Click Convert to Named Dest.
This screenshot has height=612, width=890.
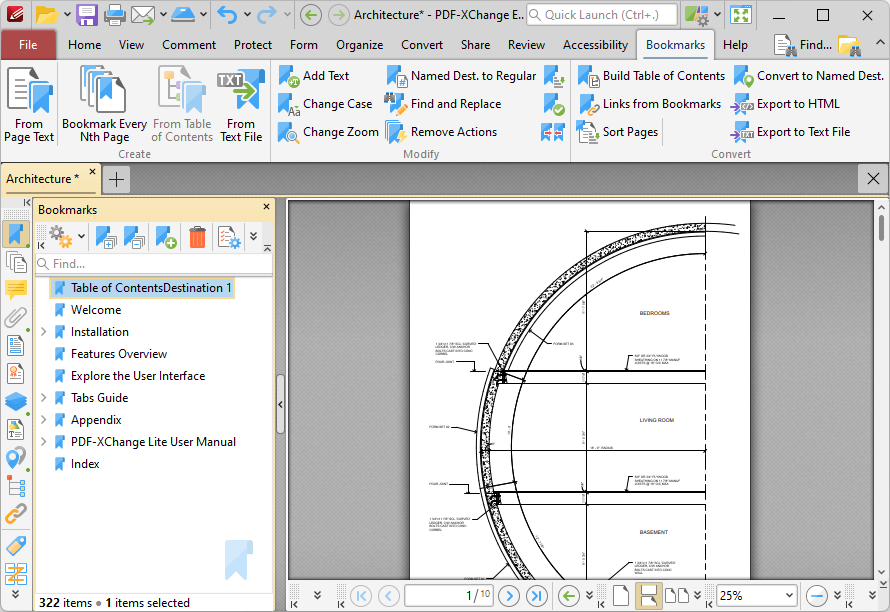point(809,76)
